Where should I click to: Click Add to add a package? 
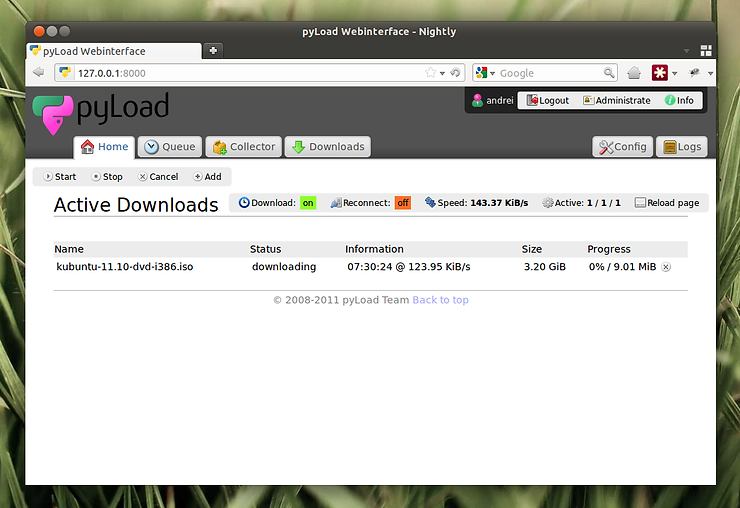tap(208, 177)
